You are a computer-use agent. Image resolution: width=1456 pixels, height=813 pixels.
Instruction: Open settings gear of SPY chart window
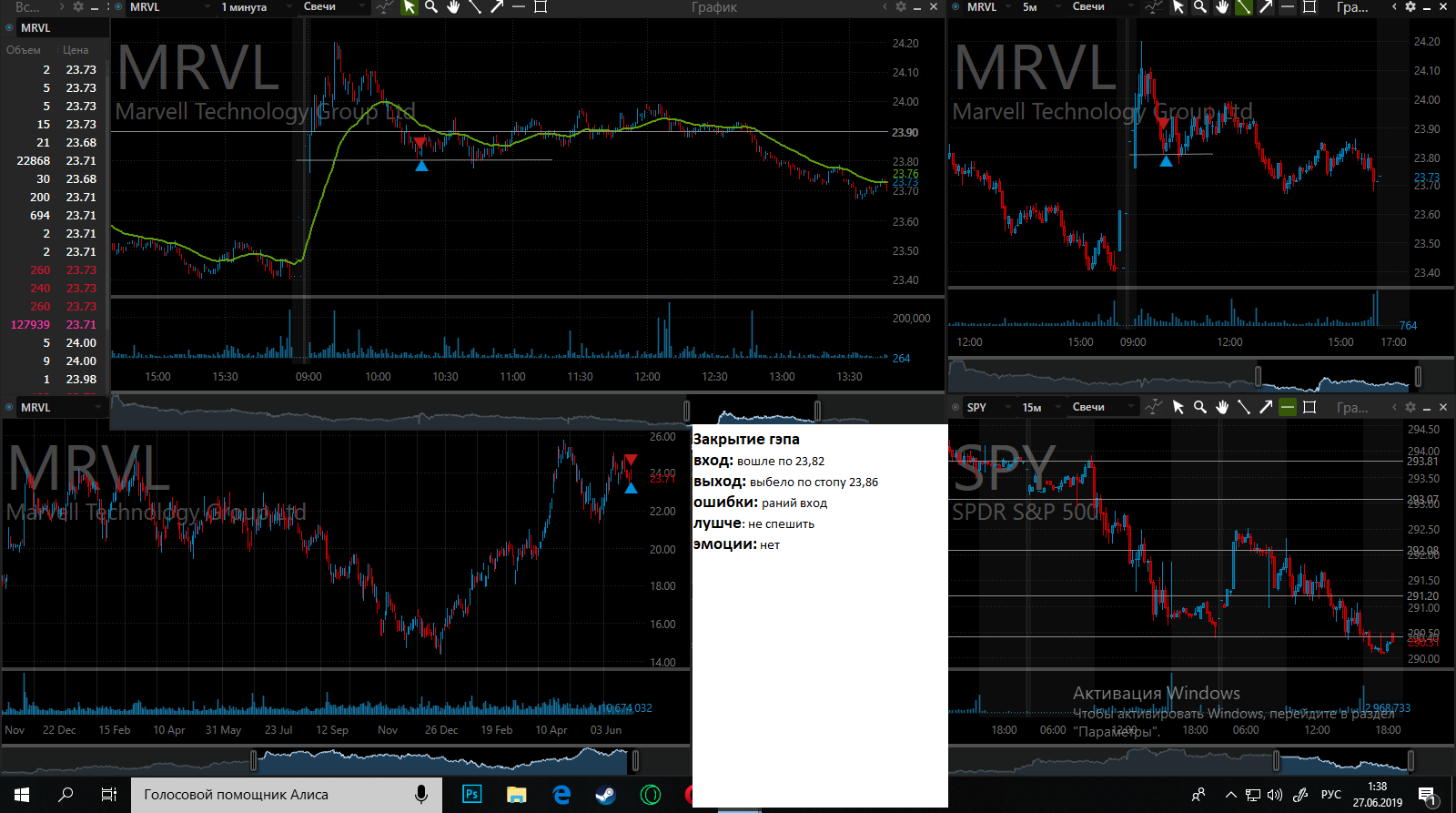(x=1410, y=407)
